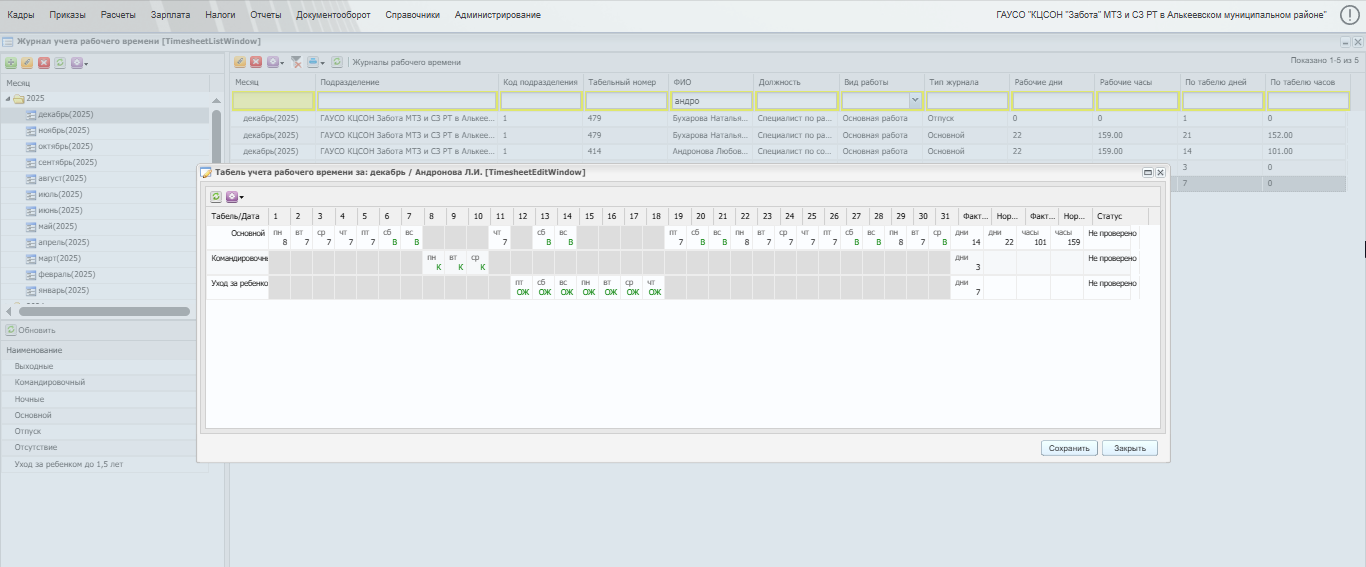
Task: Close the TimesheetEditWindow via its X icon
Action: tap(1160, 172)
